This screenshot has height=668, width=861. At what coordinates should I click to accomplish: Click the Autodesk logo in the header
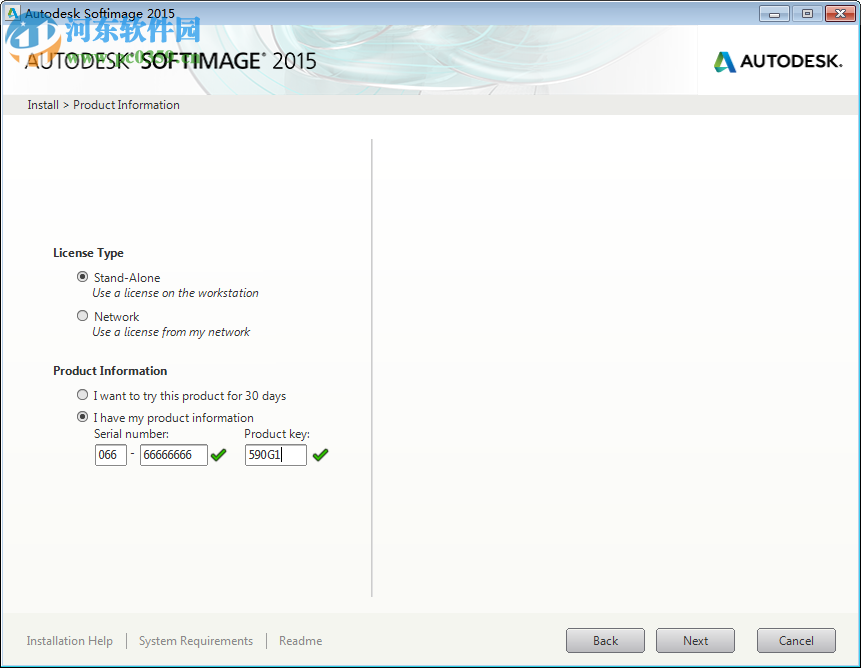pyautogui.click(x=778, y=61)
